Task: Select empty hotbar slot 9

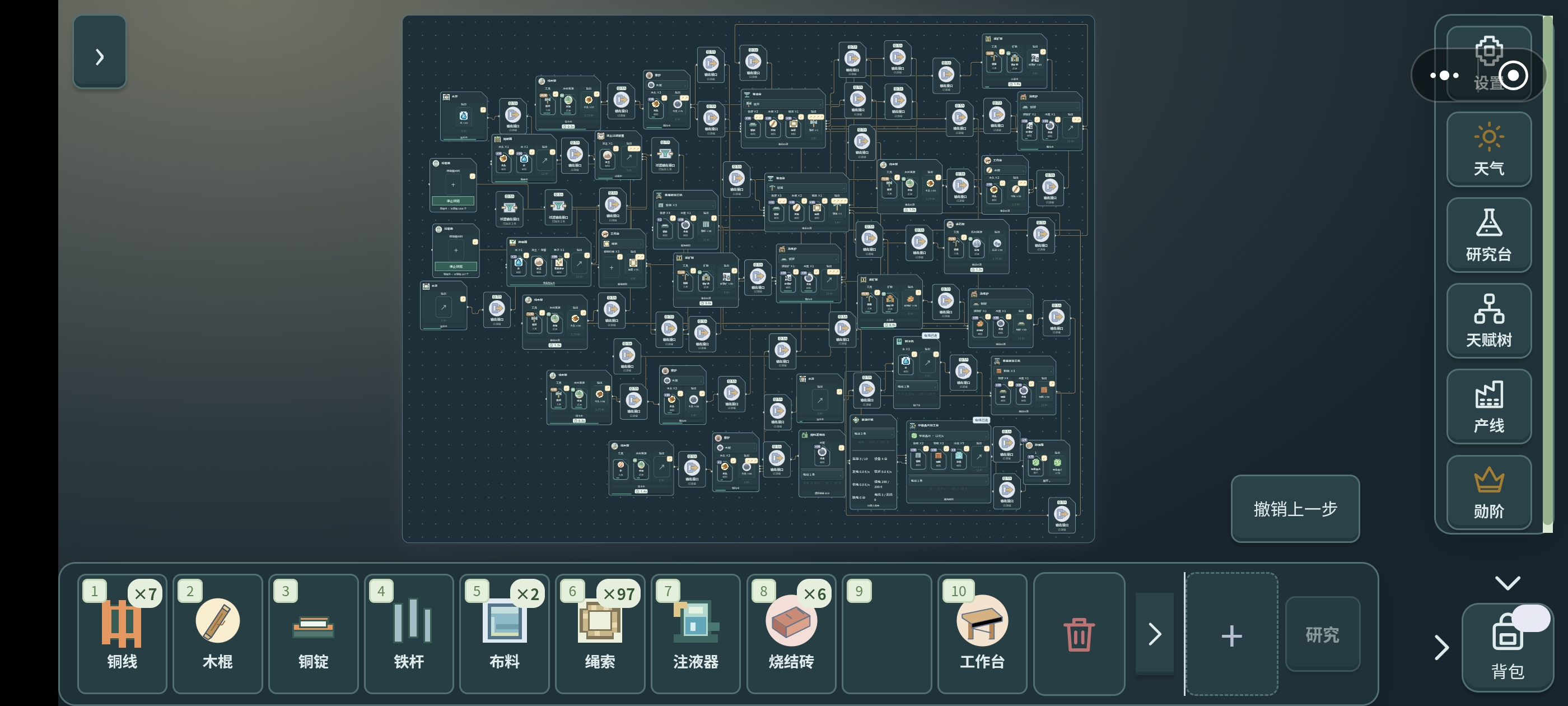Action: click(886, 633)
